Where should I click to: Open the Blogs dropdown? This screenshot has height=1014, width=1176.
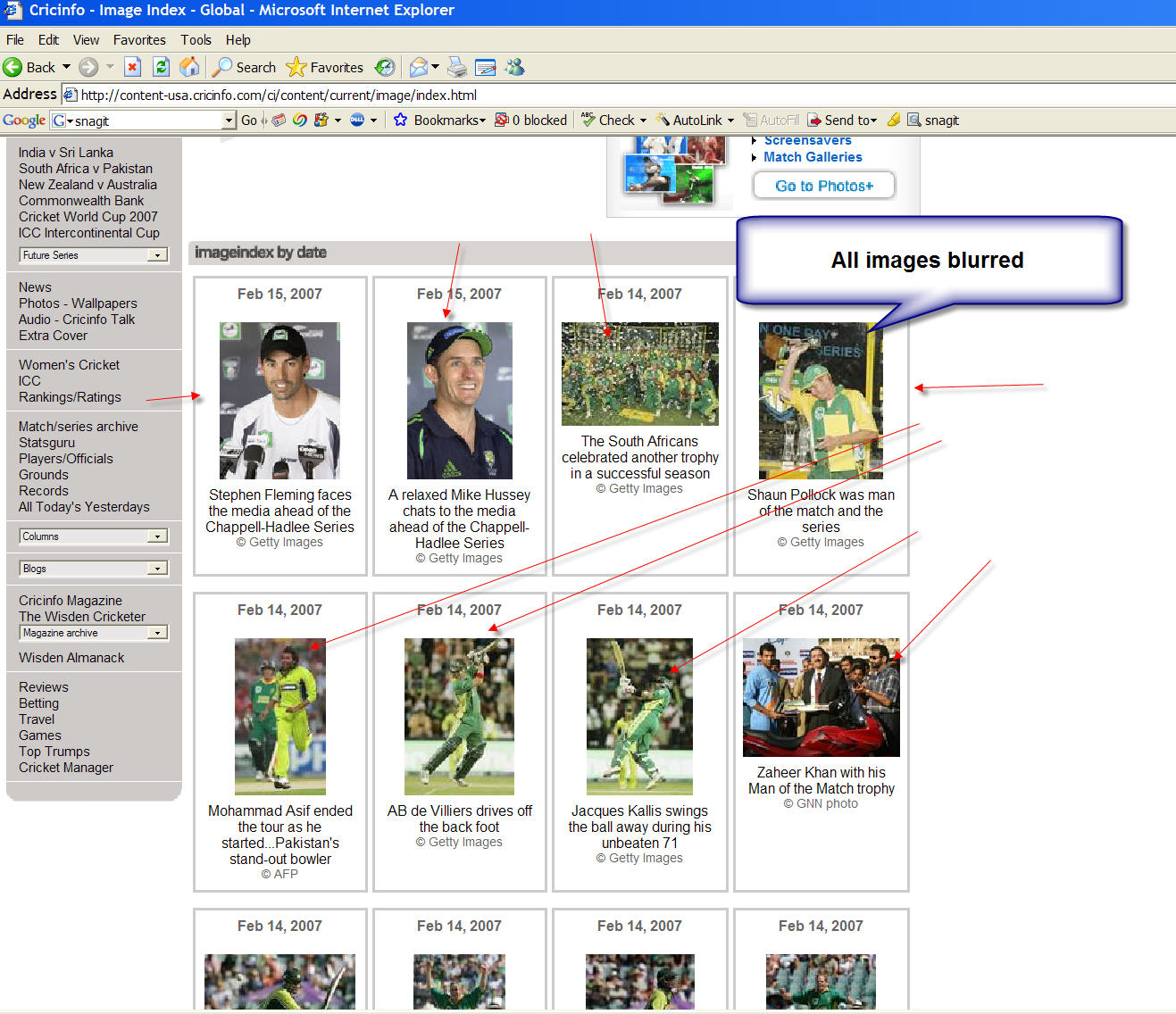coord(94,569)
